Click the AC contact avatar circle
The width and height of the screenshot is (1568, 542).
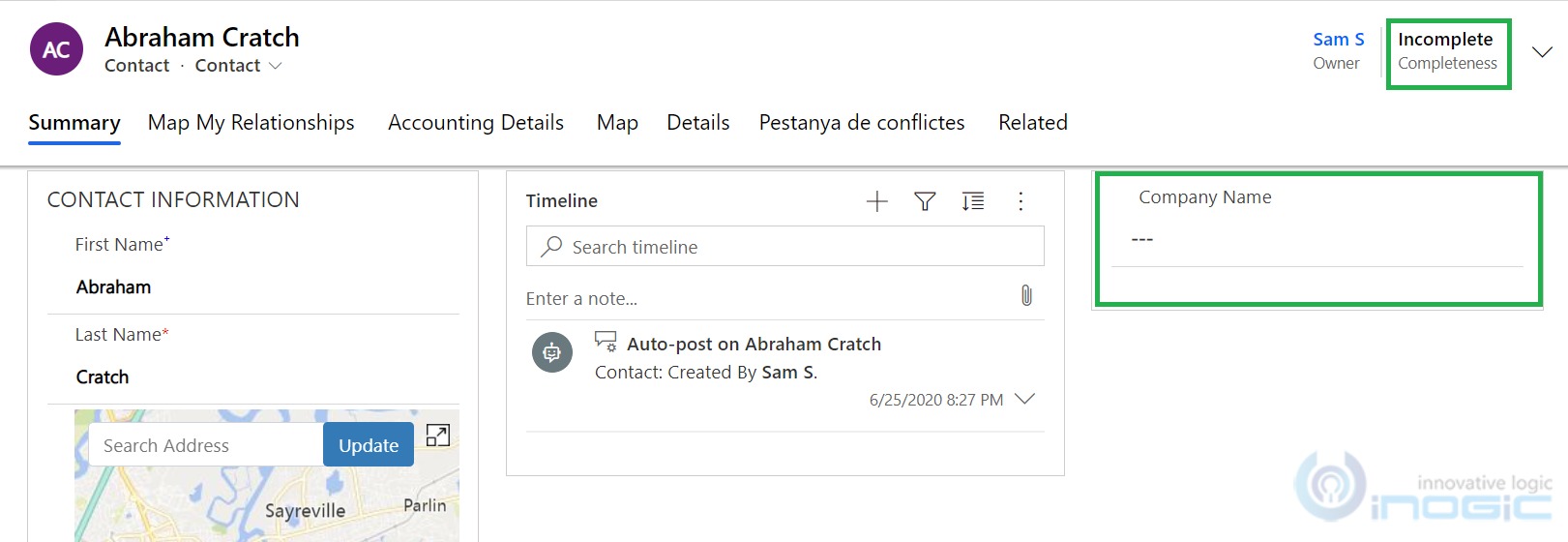pyautogui.click(x=56, y=49)
